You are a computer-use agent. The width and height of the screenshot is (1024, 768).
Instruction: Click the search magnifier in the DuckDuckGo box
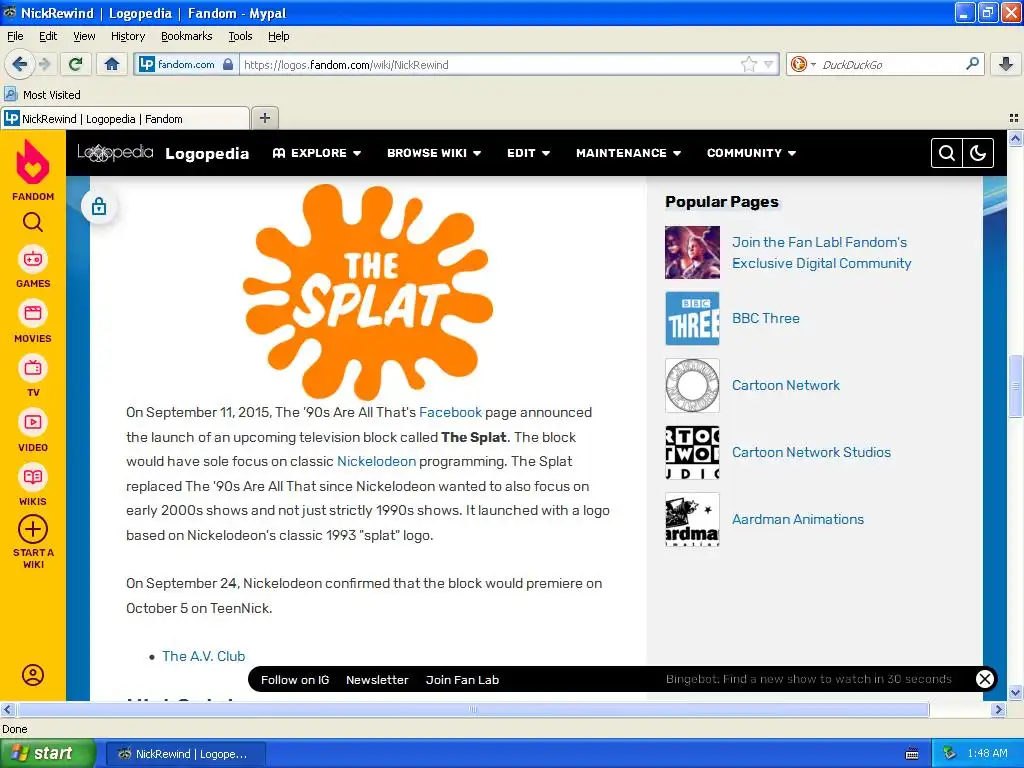(972, 64)
